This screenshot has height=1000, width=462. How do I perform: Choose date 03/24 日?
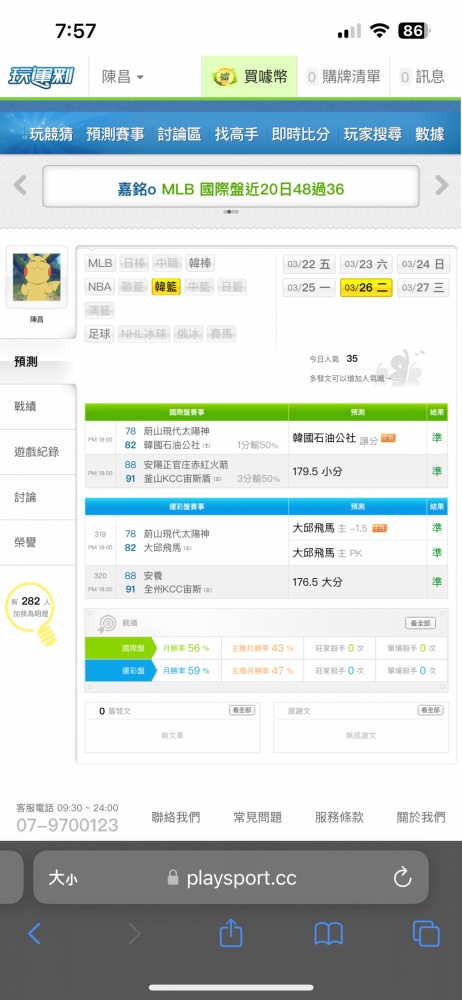422,264
